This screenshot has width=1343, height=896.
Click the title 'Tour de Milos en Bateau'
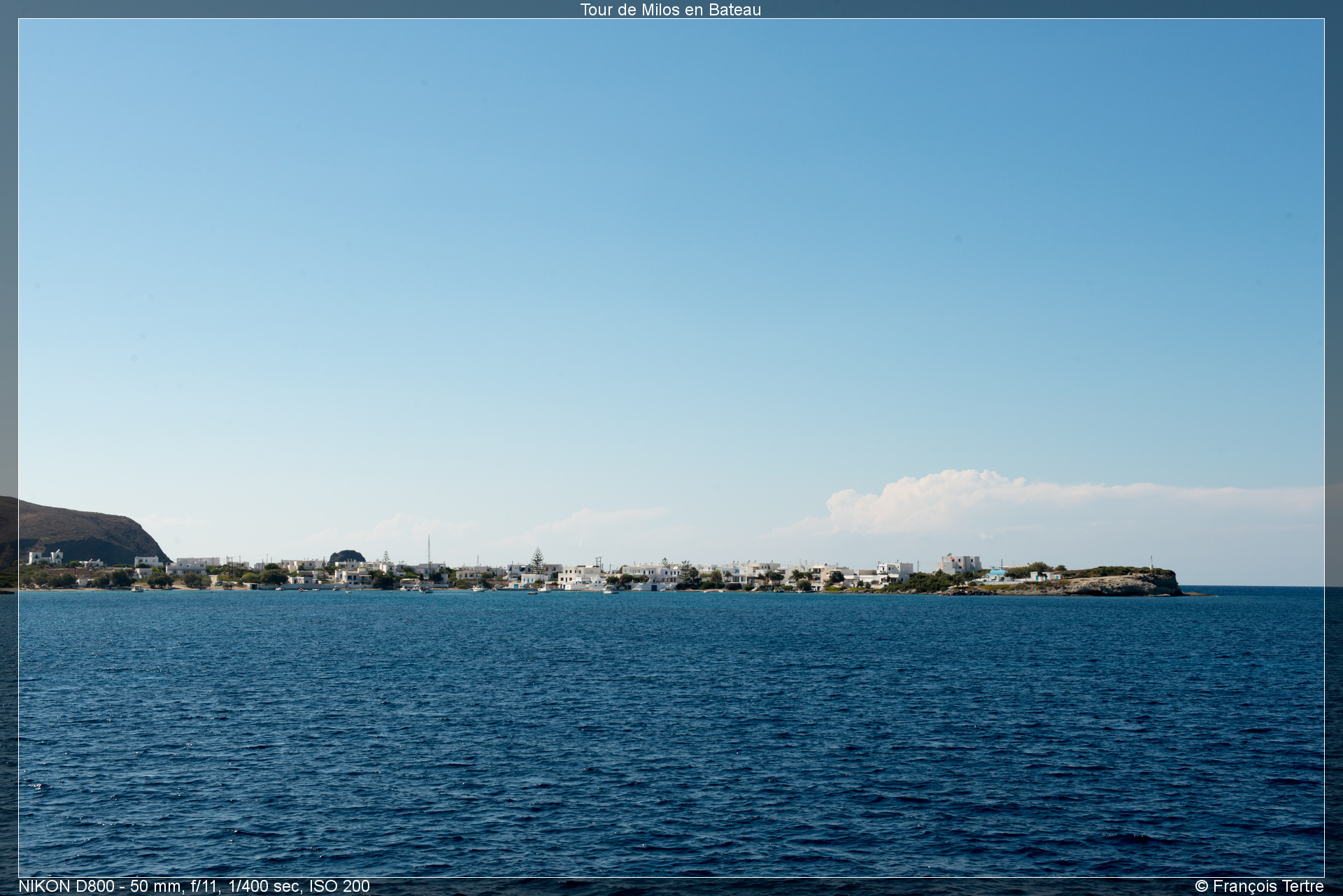pos(670,10)
